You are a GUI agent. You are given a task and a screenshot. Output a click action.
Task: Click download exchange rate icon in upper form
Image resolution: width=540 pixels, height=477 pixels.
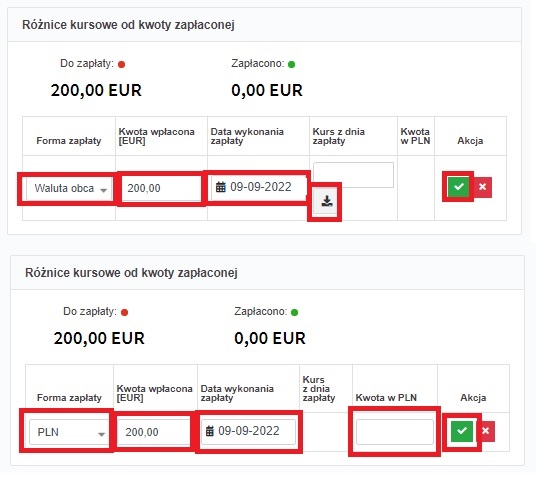pos(326,201)
